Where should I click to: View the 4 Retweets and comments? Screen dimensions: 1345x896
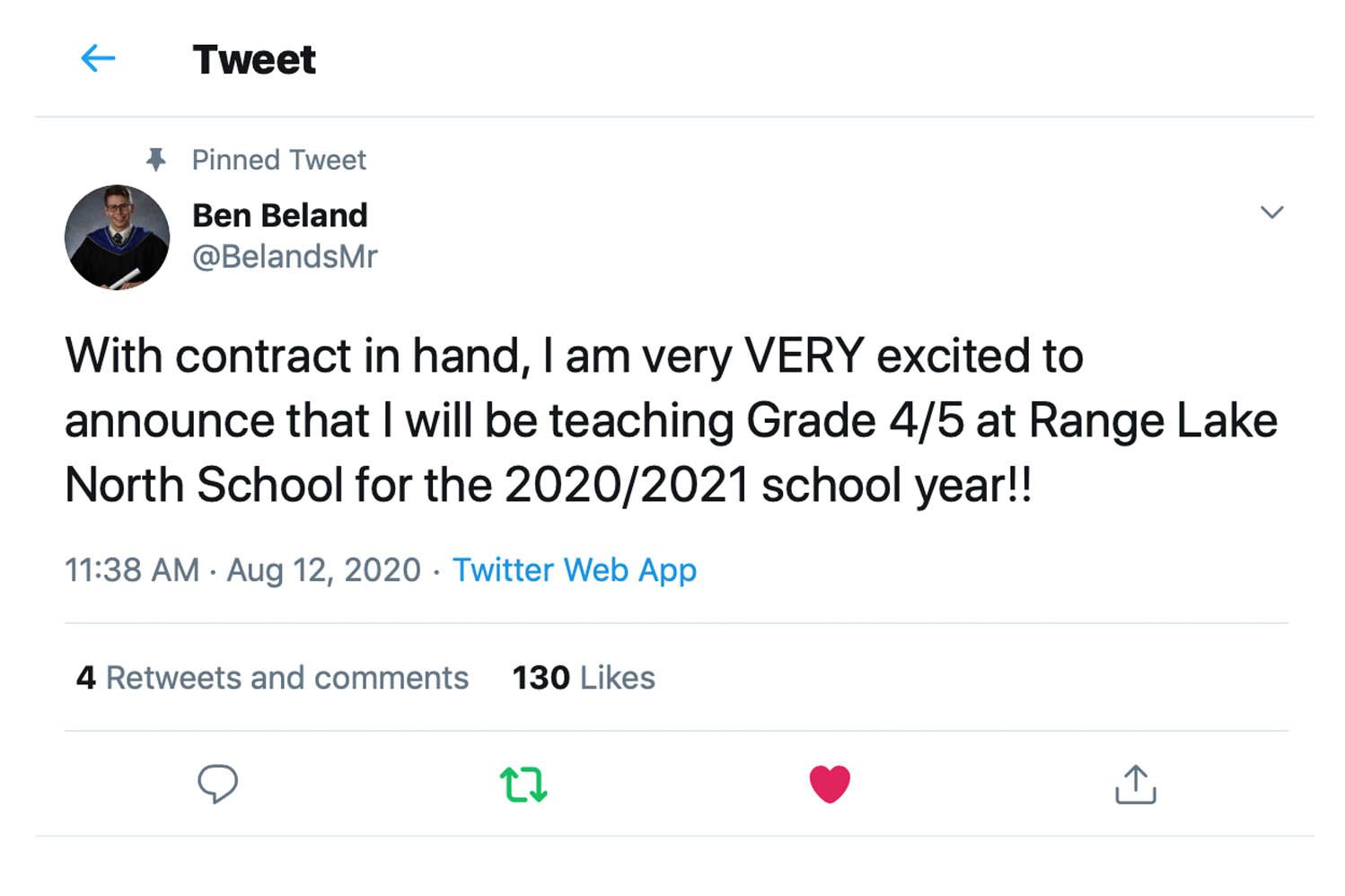coord(272,678)
